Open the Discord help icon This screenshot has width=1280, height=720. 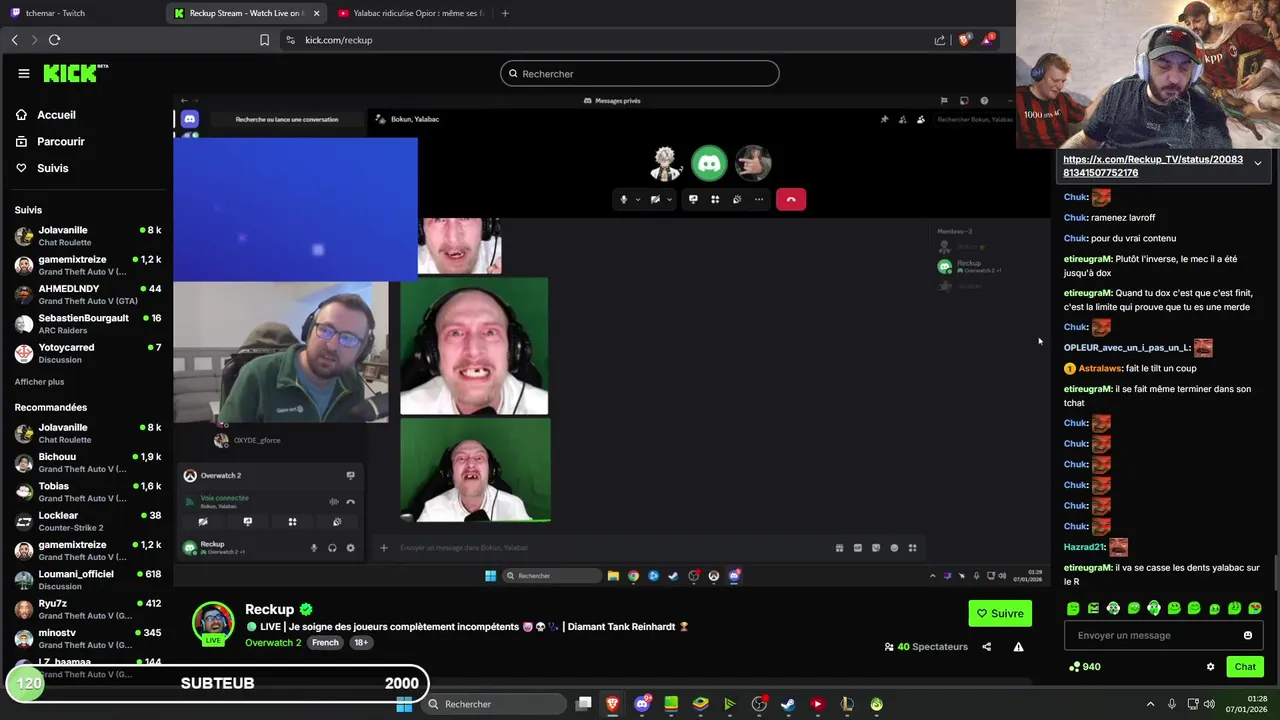tap(984, 100)
